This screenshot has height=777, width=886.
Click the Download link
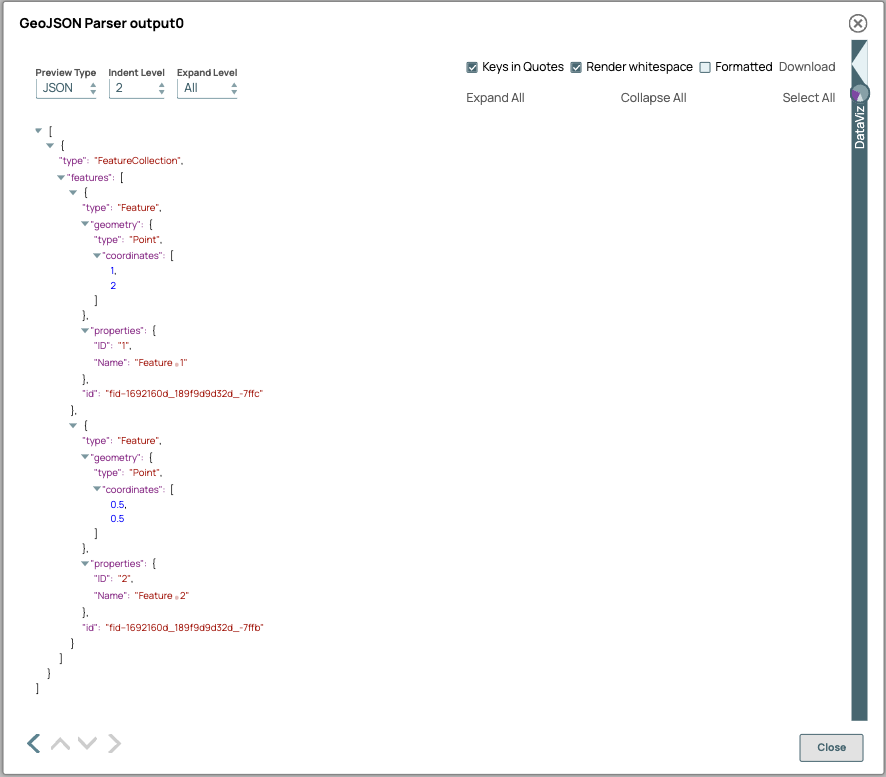point(808,67)
